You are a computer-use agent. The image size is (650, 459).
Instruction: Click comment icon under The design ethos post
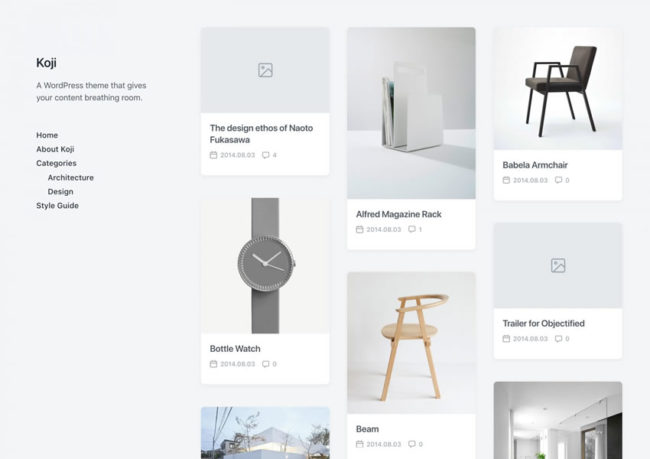point(265,155)
